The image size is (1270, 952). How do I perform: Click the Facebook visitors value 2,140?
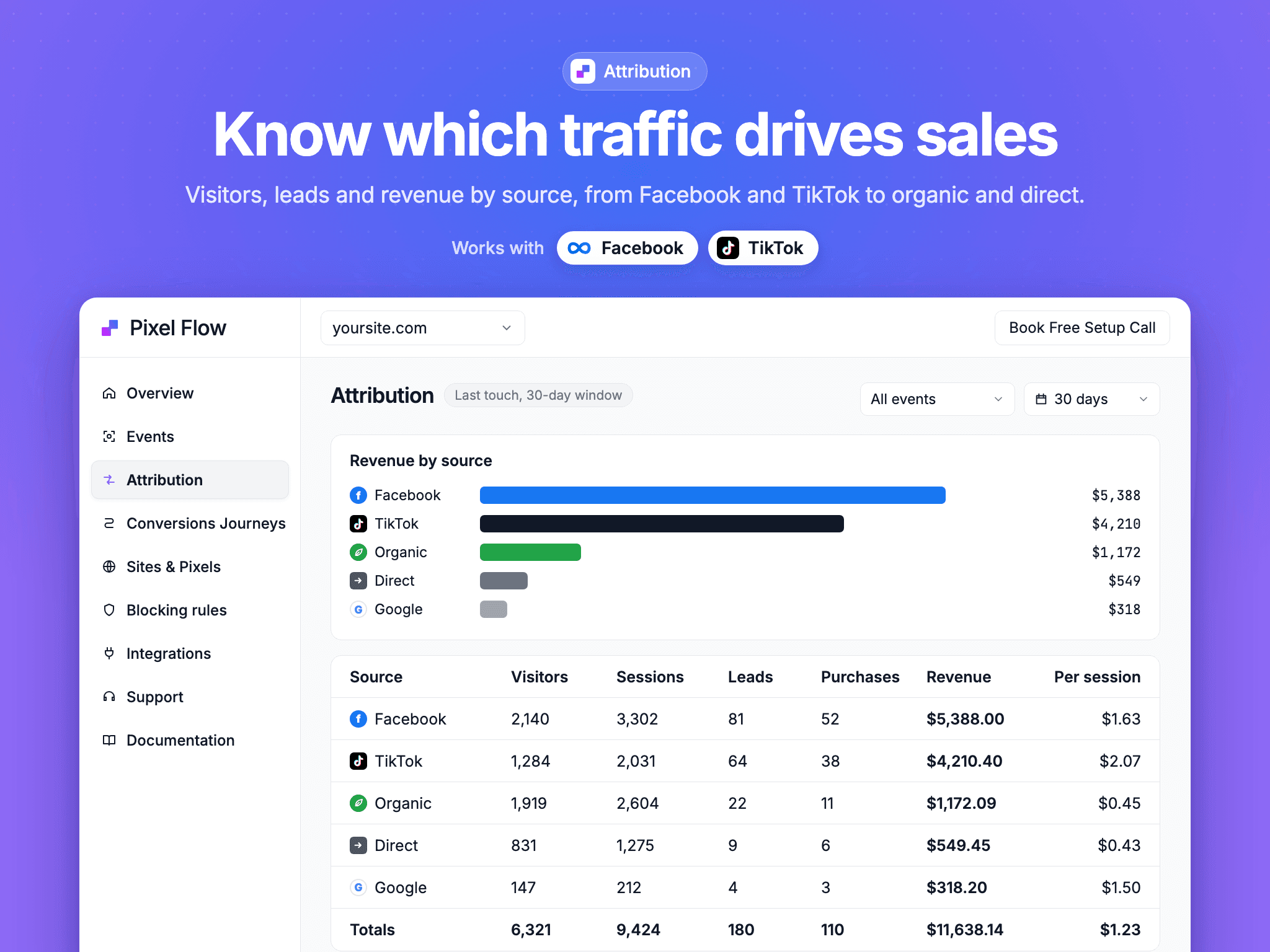pyautogui.click(x=530, y=719)
